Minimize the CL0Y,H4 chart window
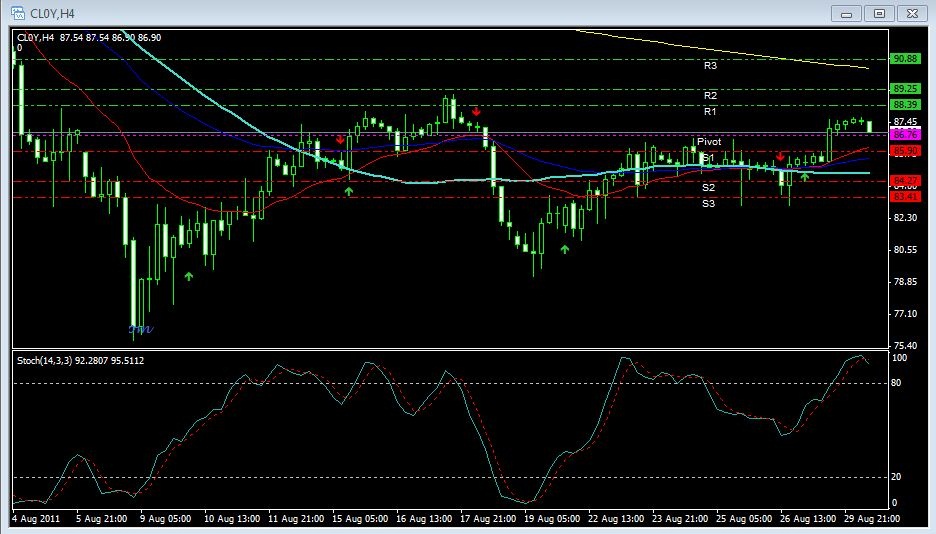The height and width of the screenshot is (534, 936). (846, 13)
